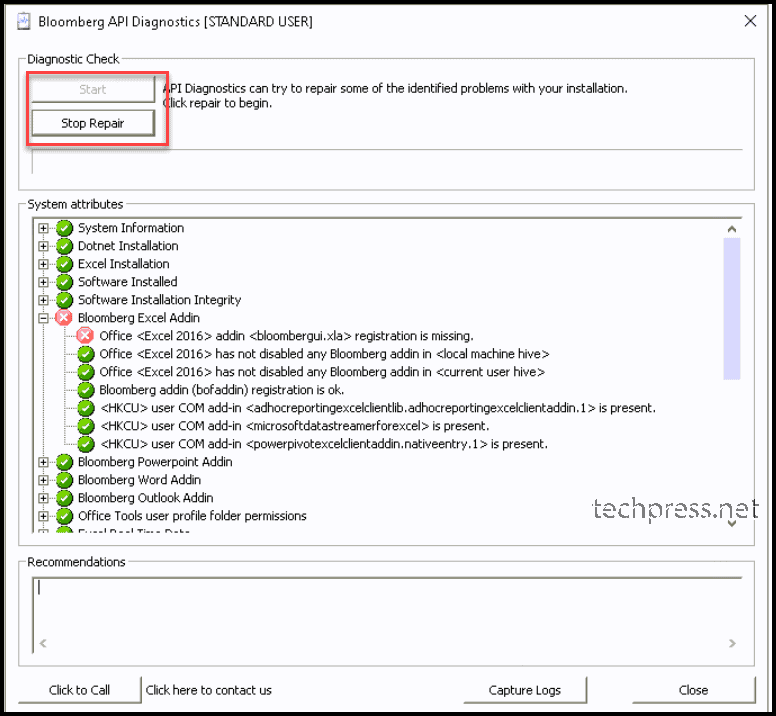The height and width of the screenshot is (716, 776).
Task: Click the System attributes scroll up arrow
Action: 731,229
